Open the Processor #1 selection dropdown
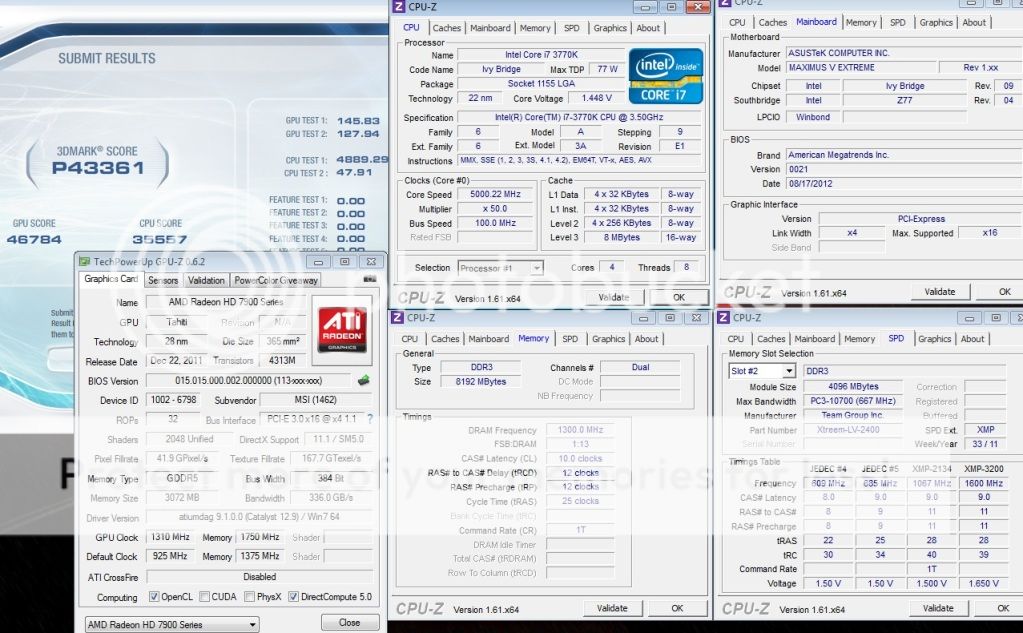1023x633 pixels. pyautogui.click(x=500, y=268)
